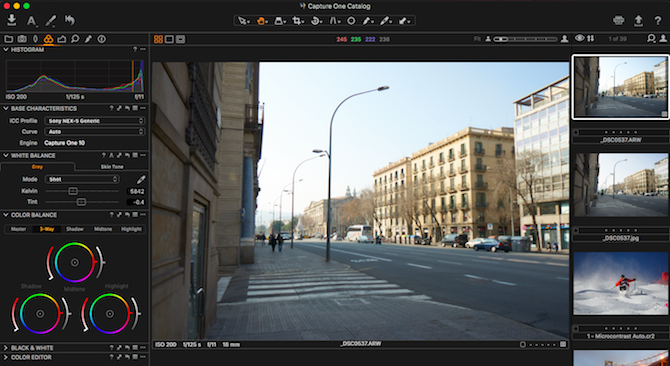Select the Master color balance mode
This screenshot has height=366, width=670.
[x=18, y=229]
